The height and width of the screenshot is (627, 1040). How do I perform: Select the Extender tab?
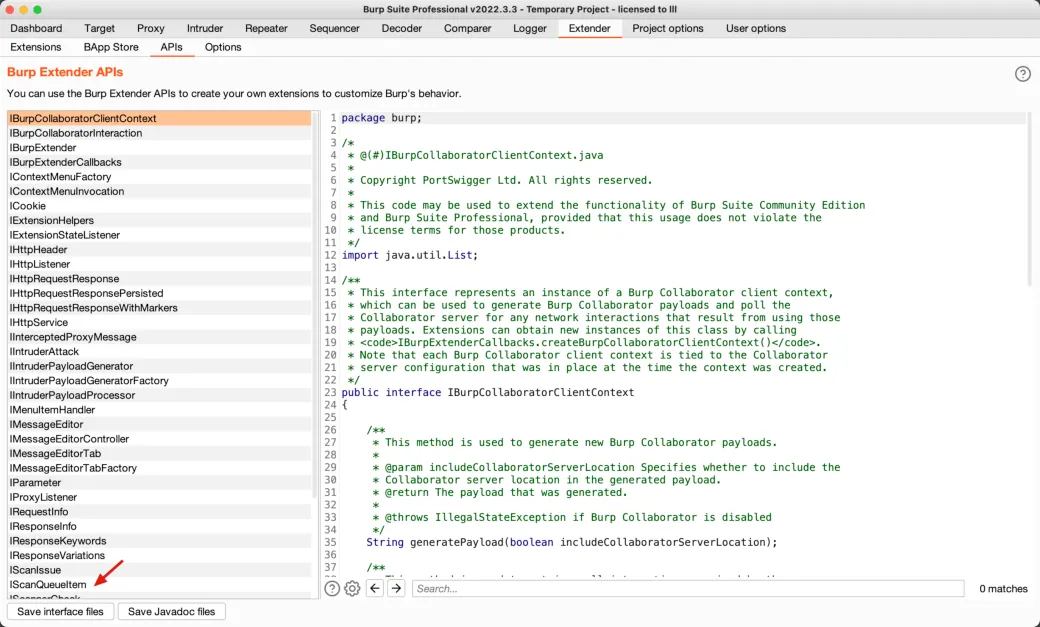pos(590,29)
